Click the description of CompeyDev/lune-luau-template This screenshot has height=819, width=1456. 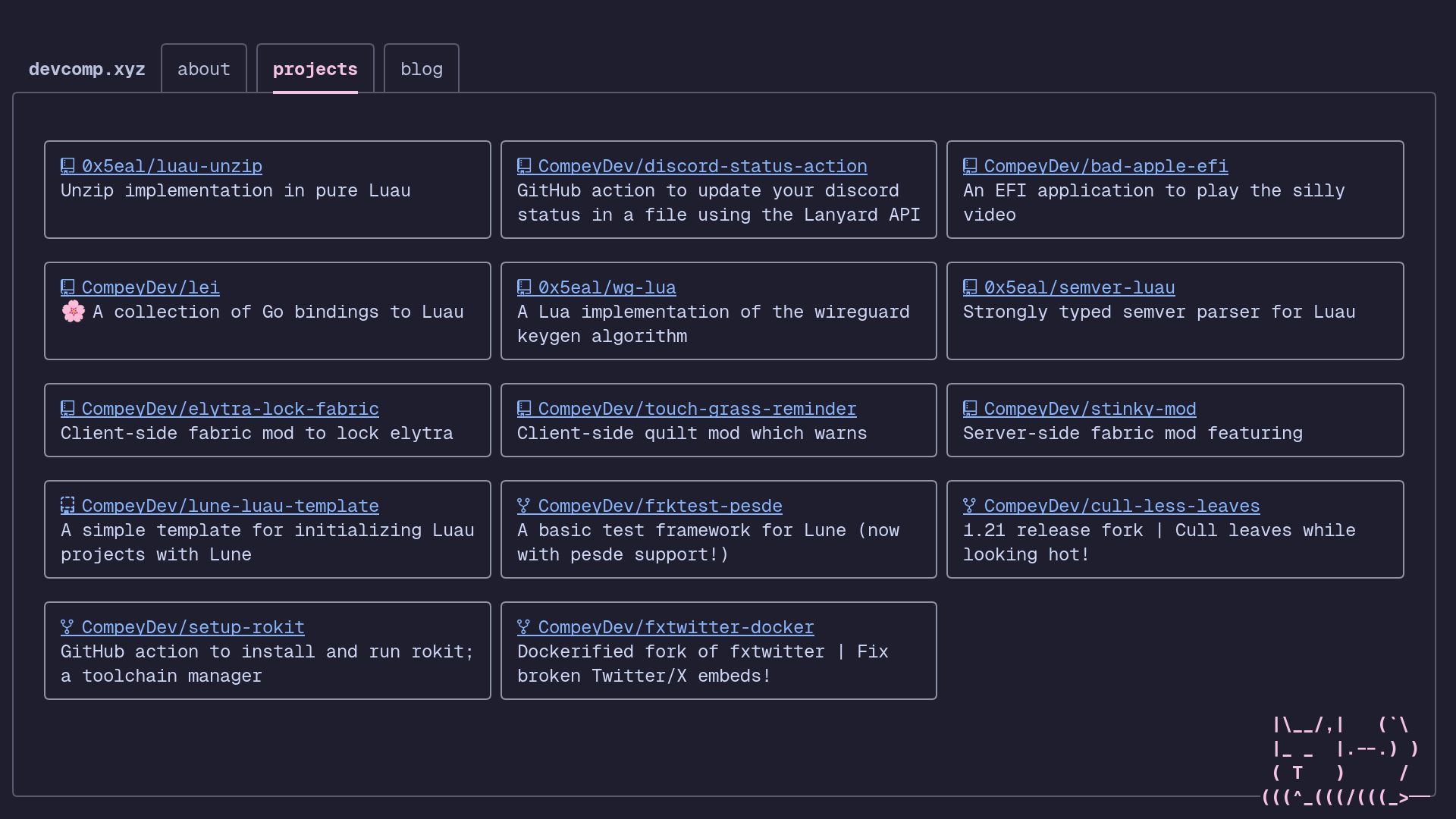(268, 542)
